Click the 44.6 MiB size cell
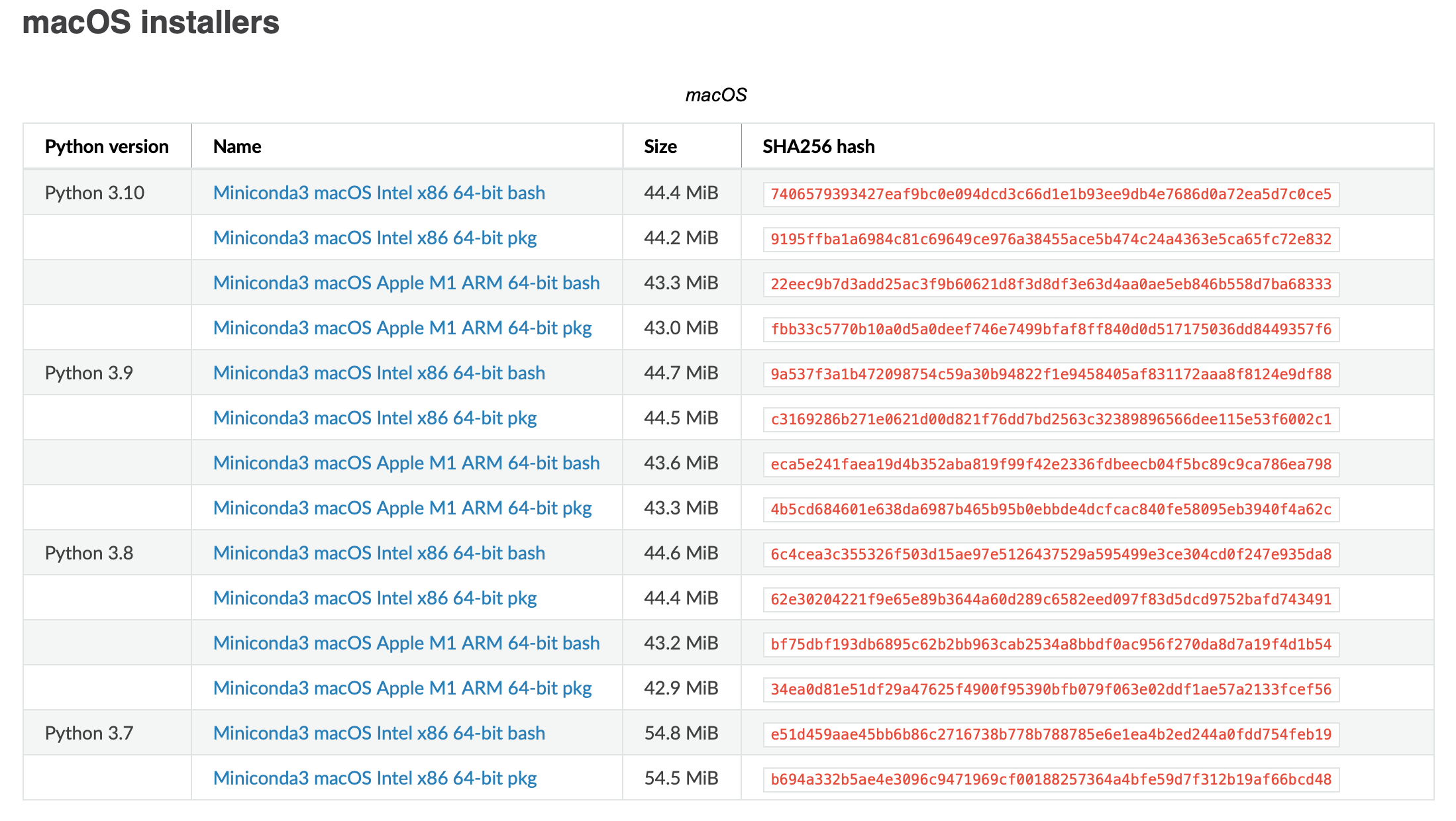Viewport: 1456px width, 821px height. (x=681, y=553)
